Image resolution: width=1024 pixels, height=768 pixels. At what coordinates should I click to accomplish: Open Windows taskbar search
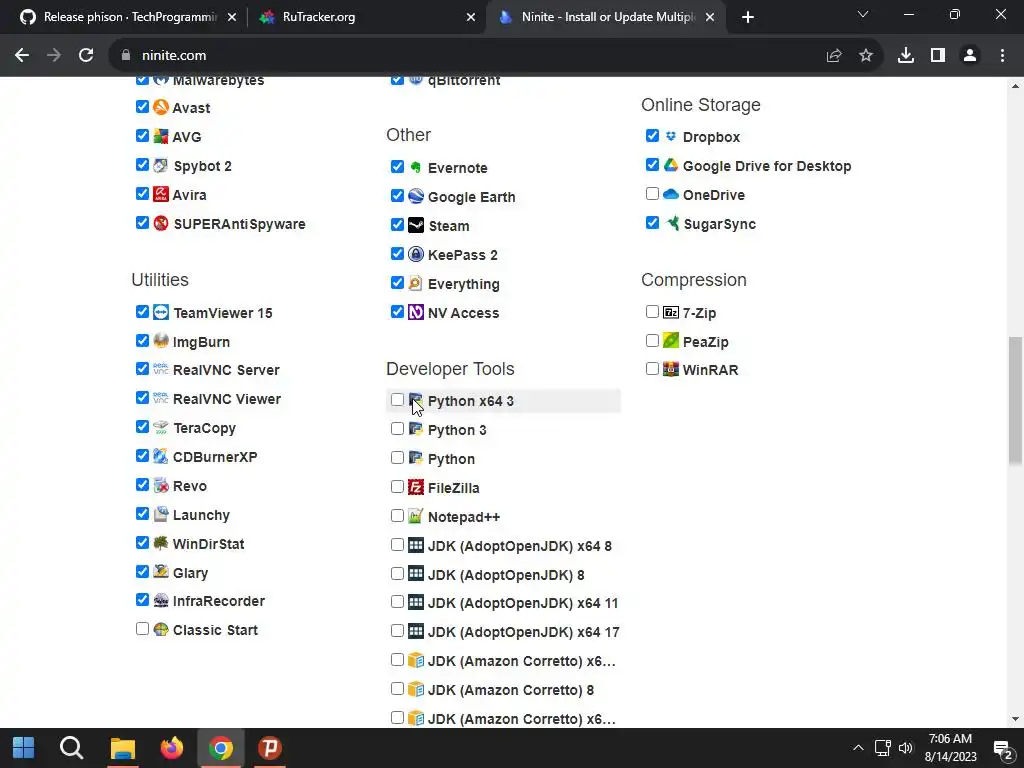[x=72, y=748]
